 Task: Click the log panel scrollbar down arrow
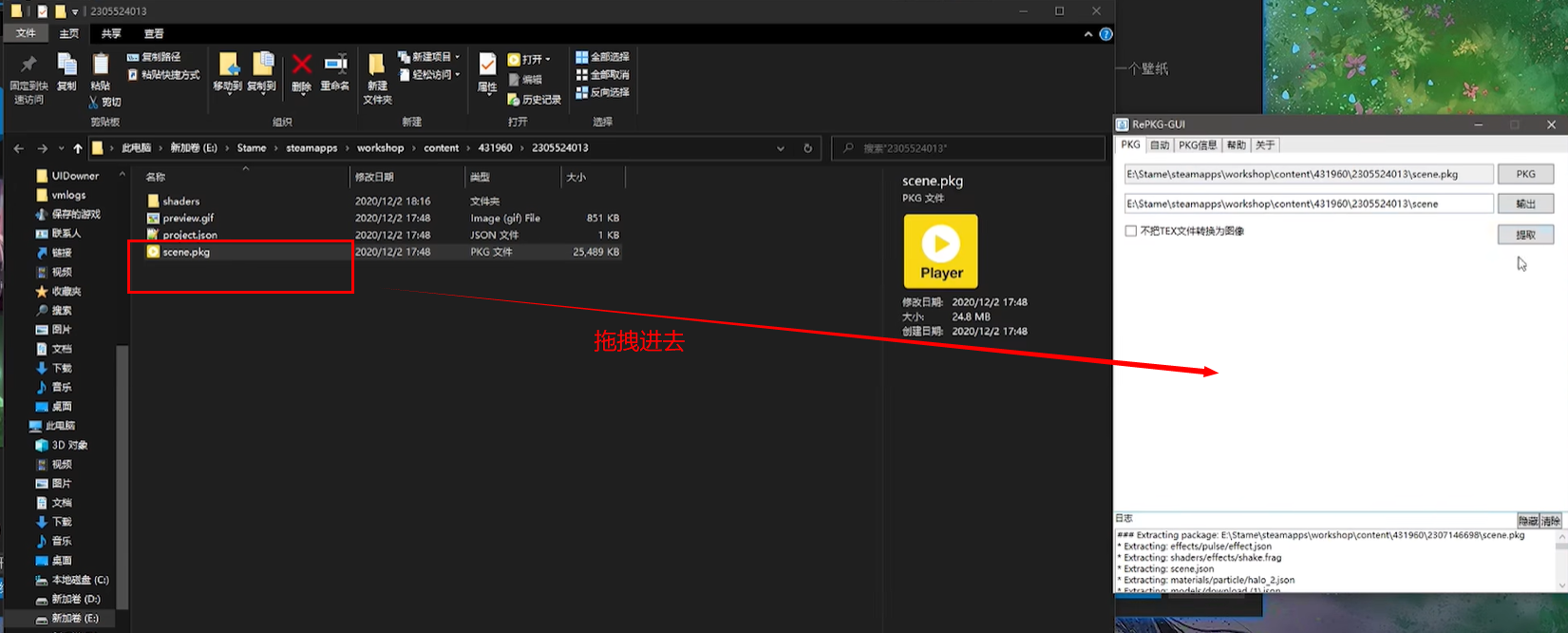pos(1560,585)
